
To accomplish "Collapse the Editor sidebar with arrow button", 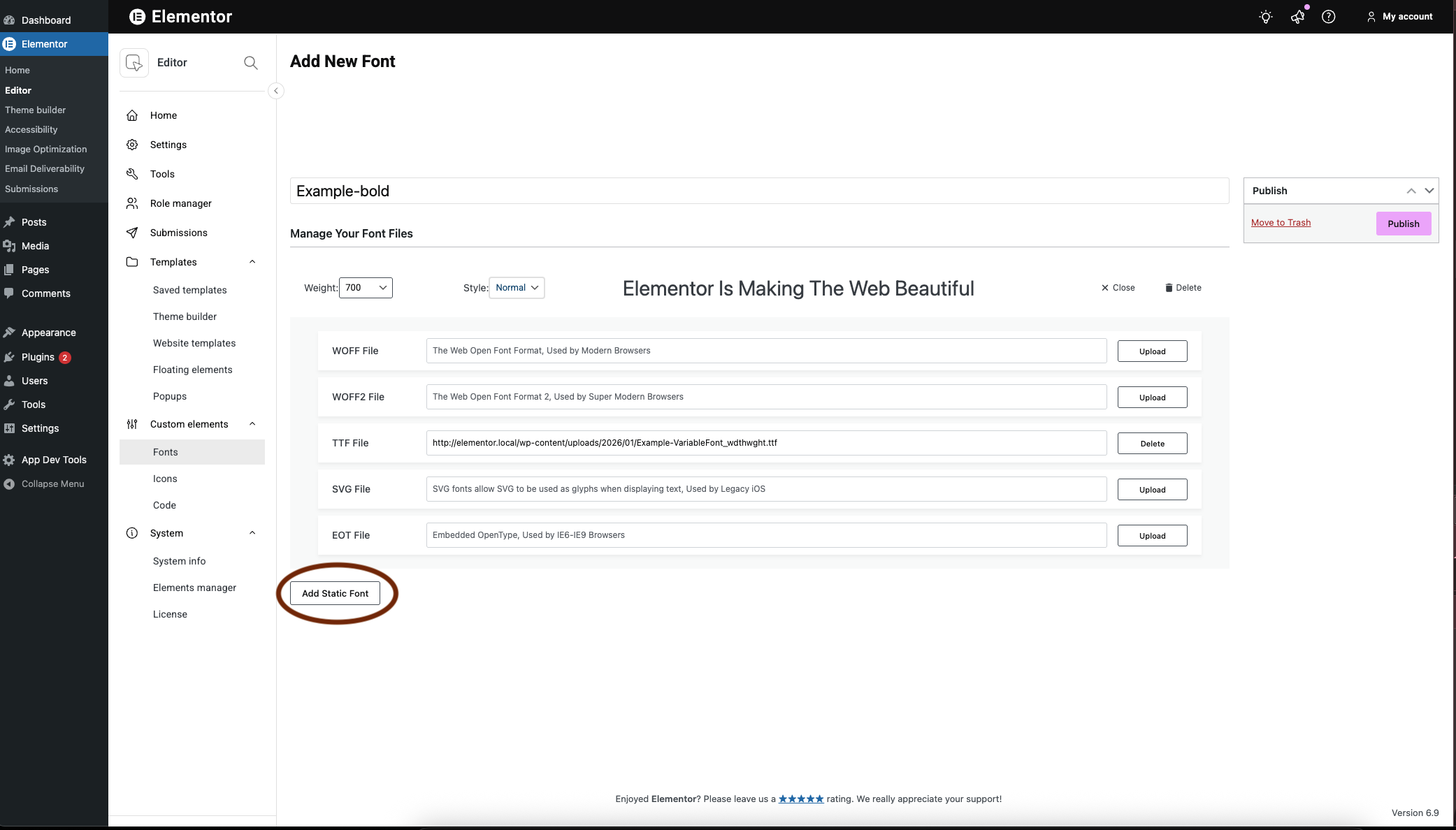I will [x=276, y=91].
